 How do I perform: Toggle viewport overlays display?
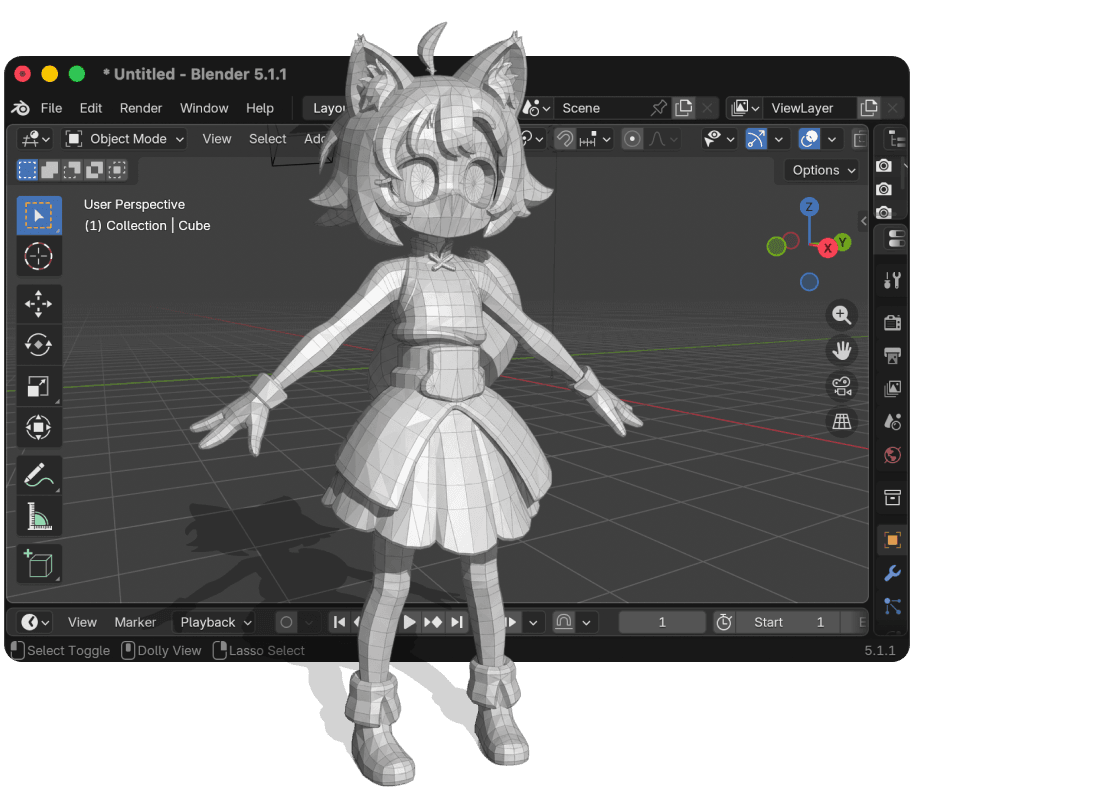coord(809,139)
